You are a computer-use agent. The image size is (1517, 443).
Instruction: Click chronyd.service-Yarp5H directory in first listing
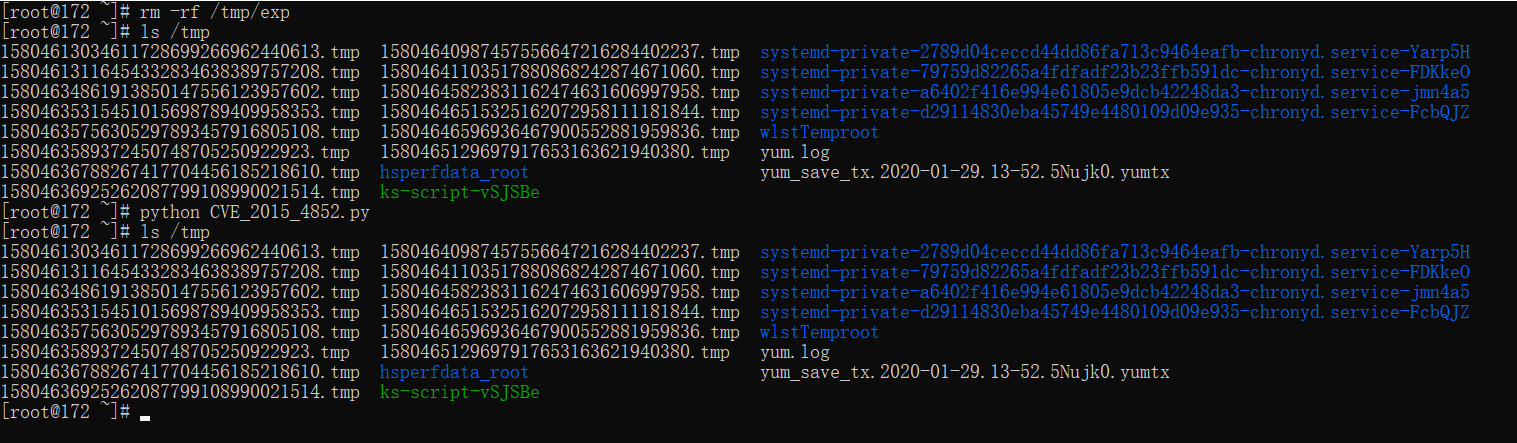(x=1115, y=52)
